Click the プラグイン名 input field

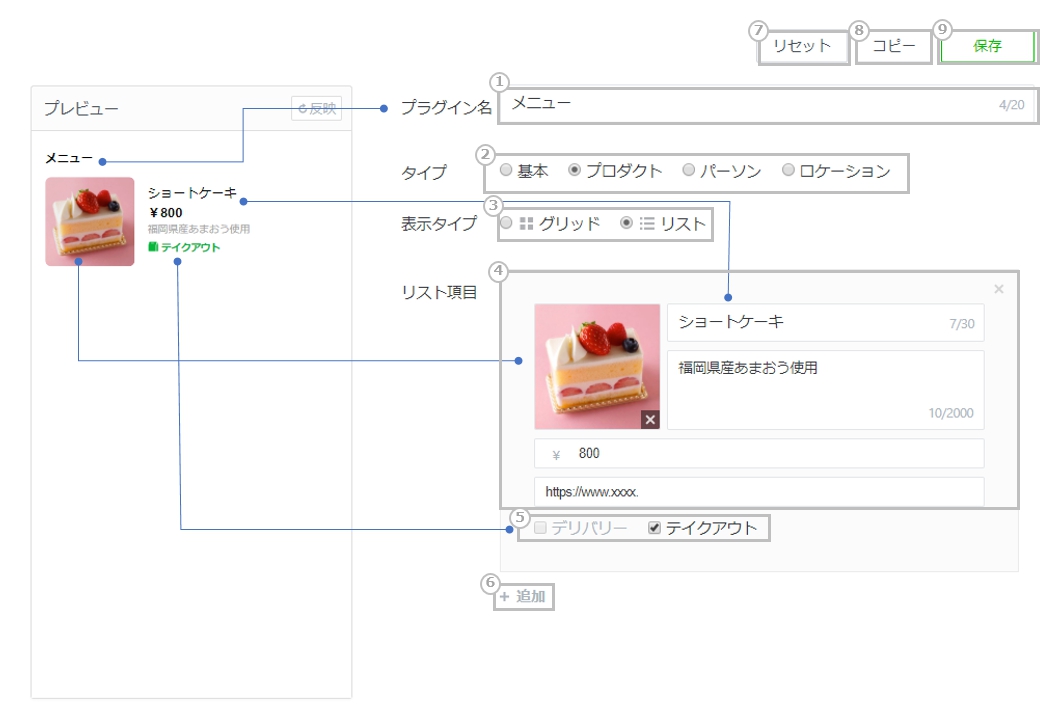coord(750,104)
